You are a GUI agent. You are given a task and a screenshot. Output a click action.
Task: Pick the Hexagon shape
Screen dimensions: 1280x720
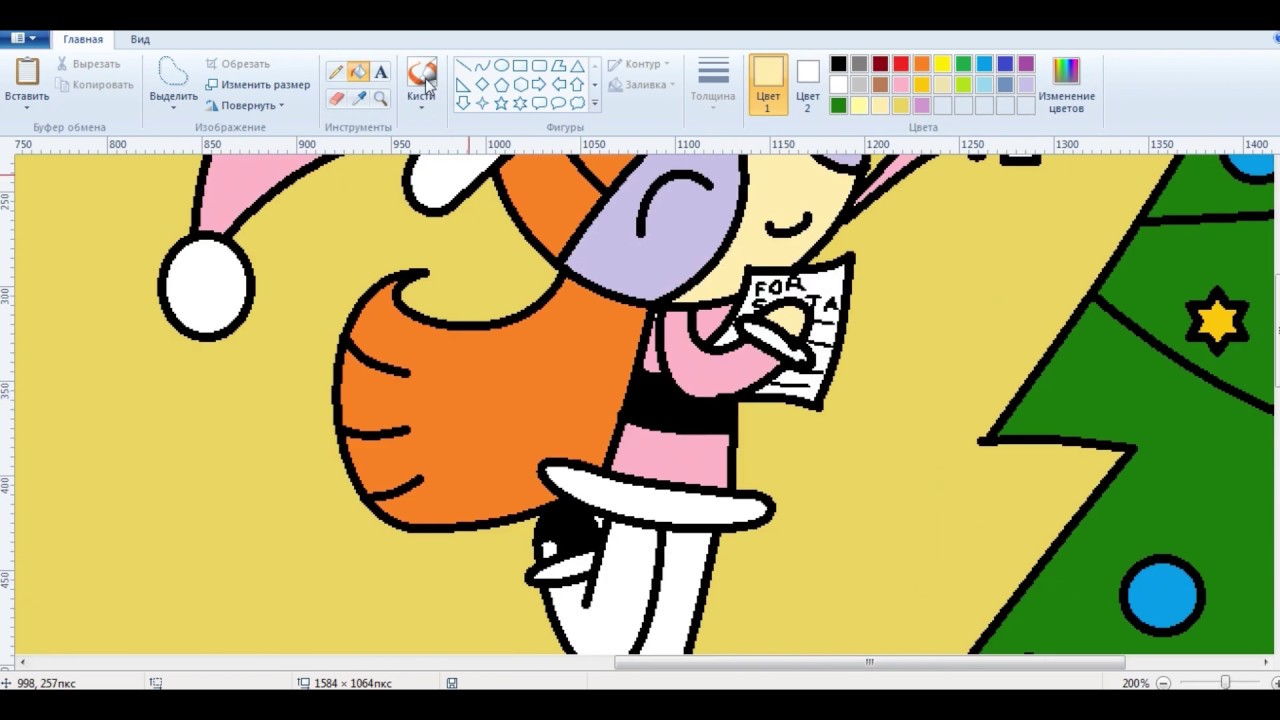[520, 85]
